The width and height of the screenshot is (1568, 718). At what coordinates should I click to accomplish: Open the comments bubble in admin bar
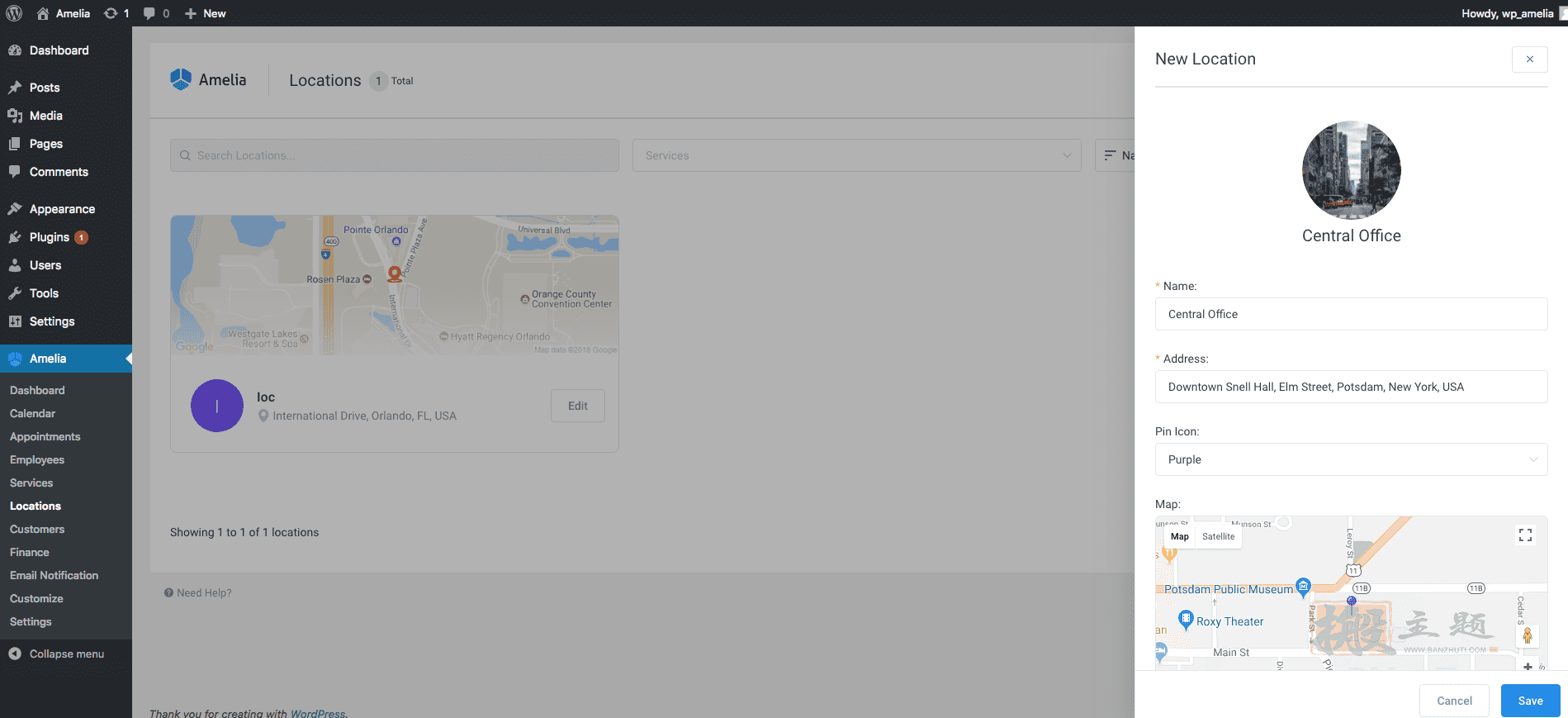(x=156, y=13)
